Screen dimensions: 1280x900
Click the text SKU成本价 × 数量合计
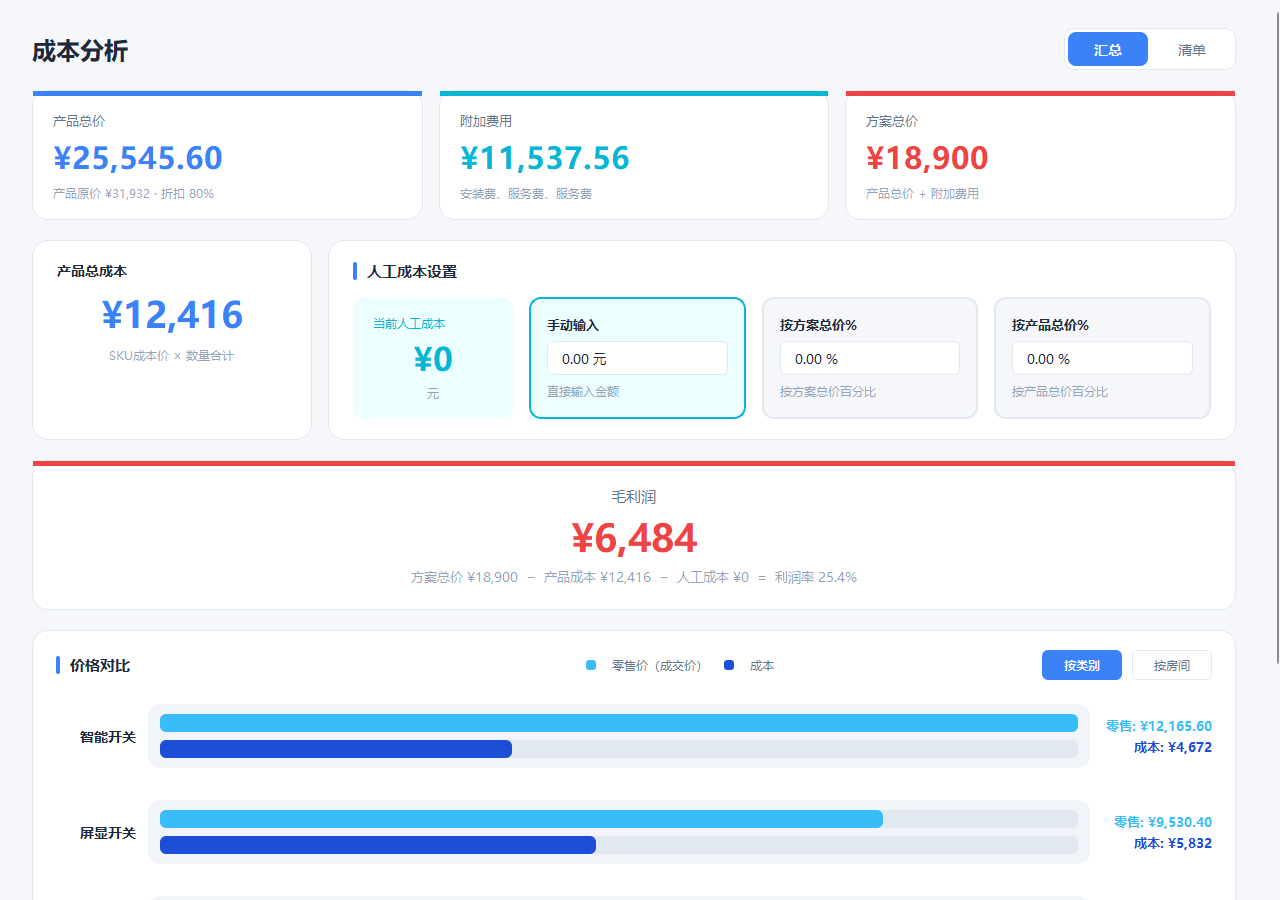[172, 356]
